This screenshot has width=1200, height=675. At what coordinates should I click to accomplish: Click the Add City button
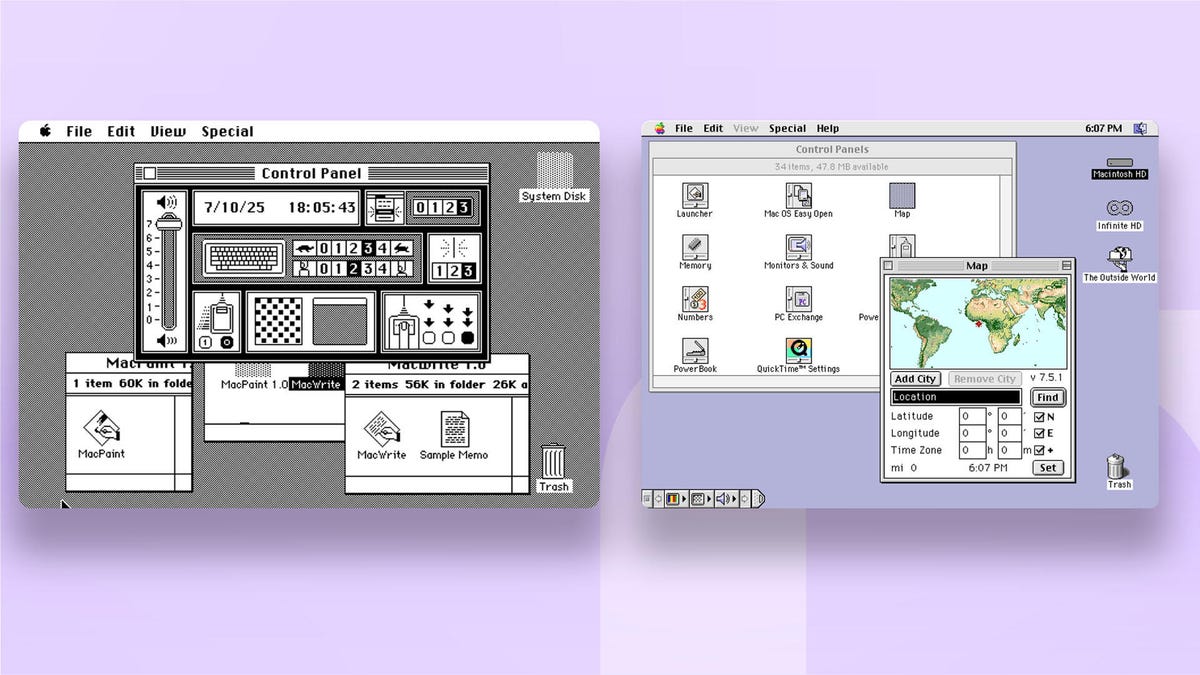[915, 379]
